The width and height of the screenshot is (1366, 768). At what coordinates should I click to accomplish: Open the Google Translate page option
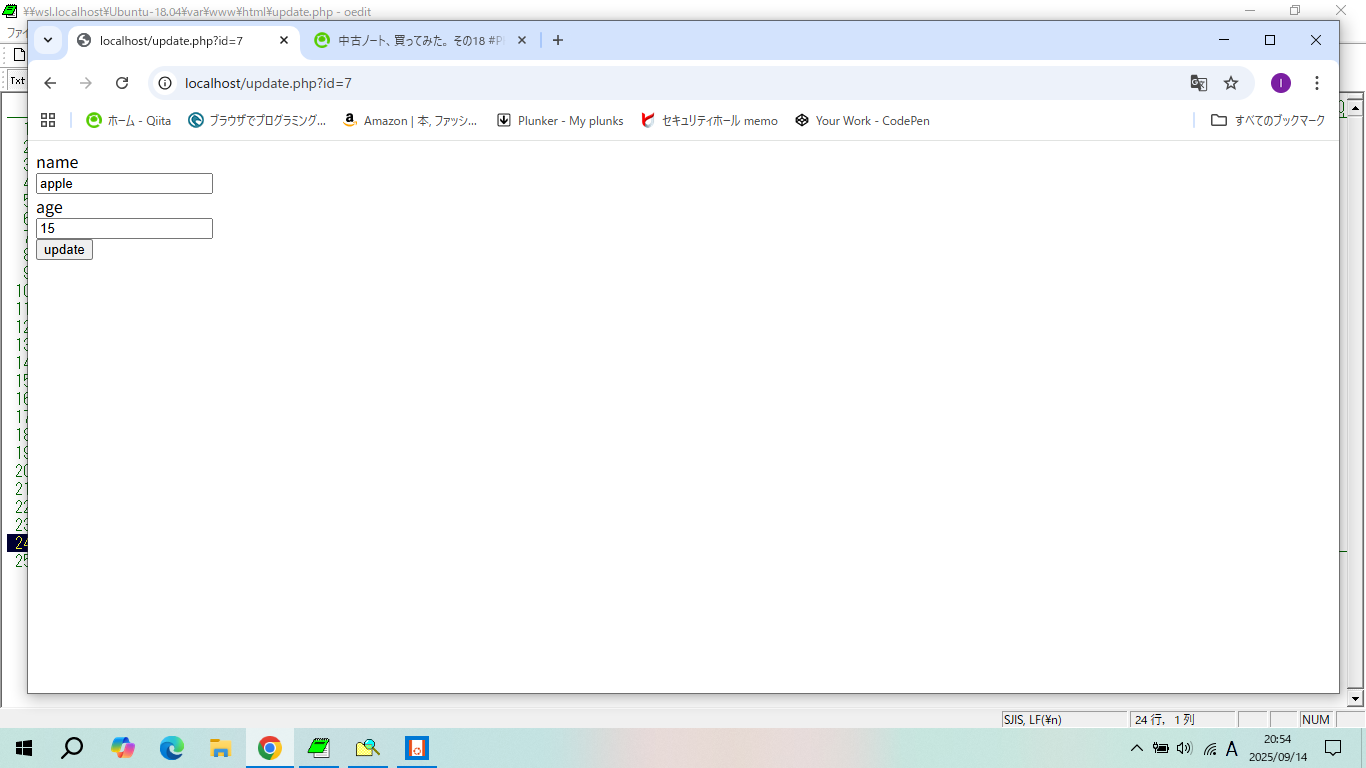click(1198, 83)
